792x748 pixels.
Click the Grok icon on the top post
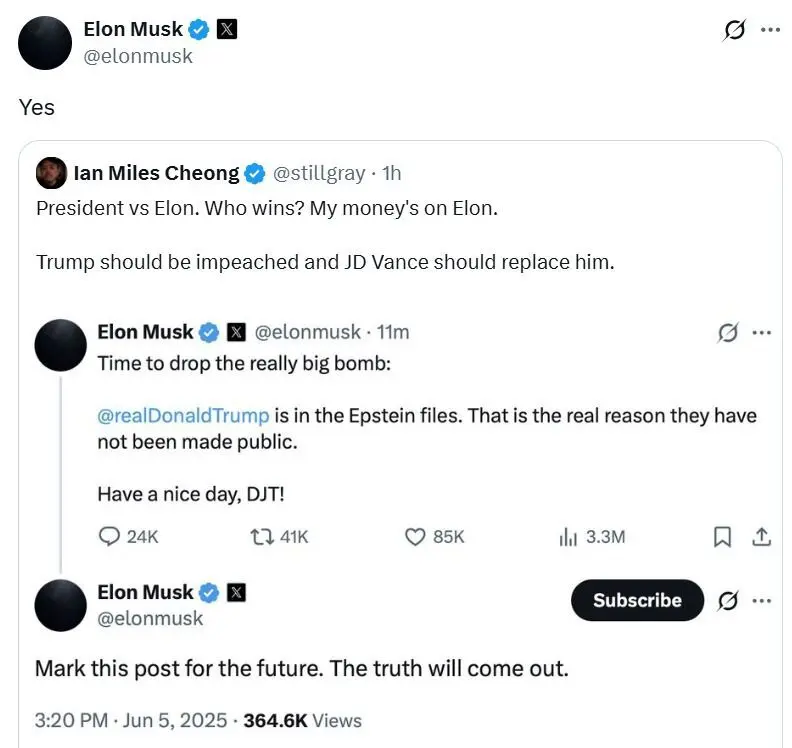[x=733, y=30]
